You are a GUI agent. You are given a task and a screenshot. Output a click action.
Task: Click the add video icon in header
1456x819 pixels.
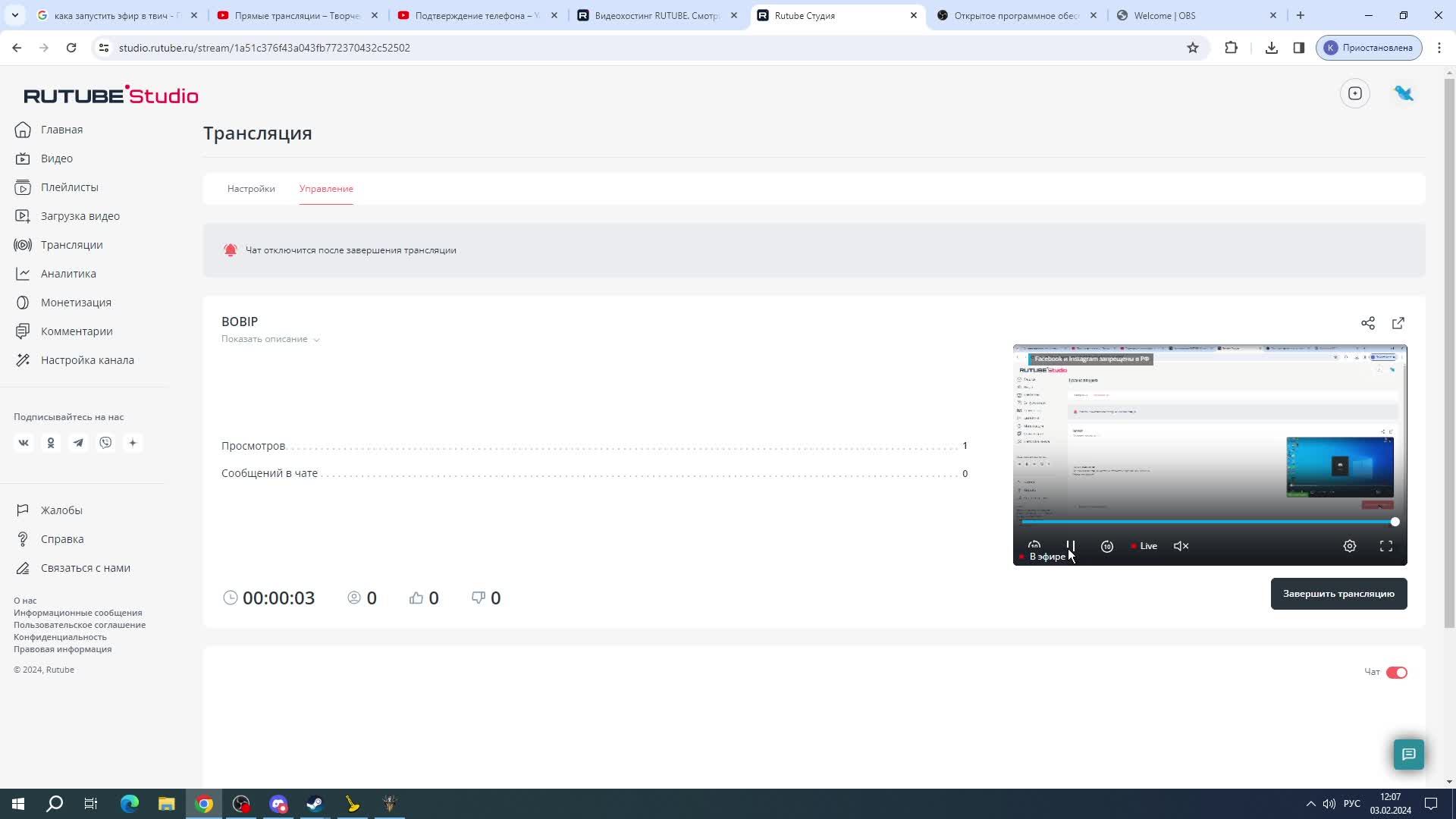(x=1354, y=93)
